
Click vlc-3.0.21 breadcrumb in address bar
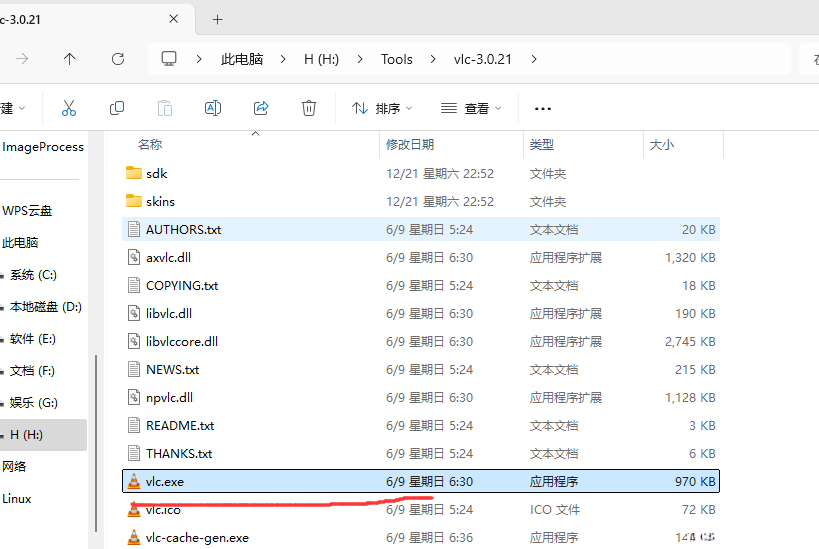tap(483, 59)
